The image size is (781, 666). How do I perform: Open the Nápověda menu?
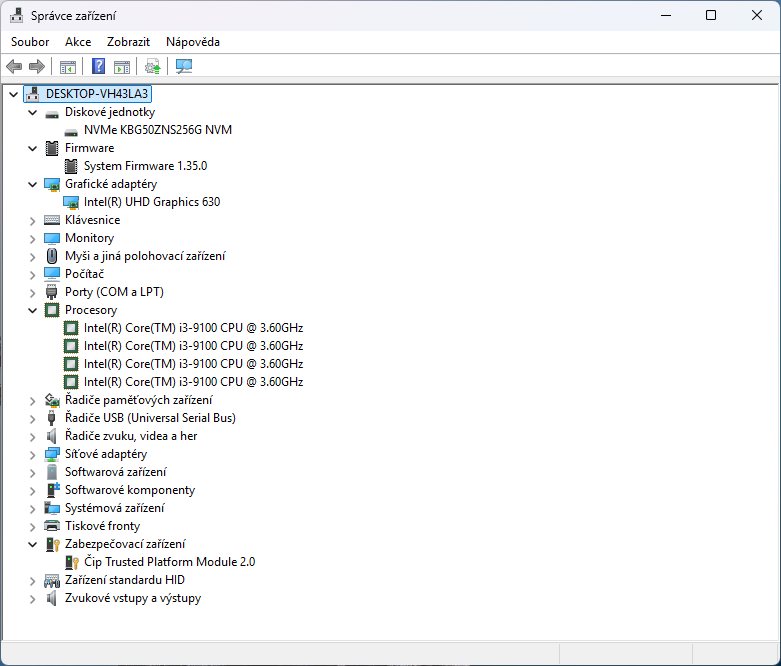pos(193,42)
